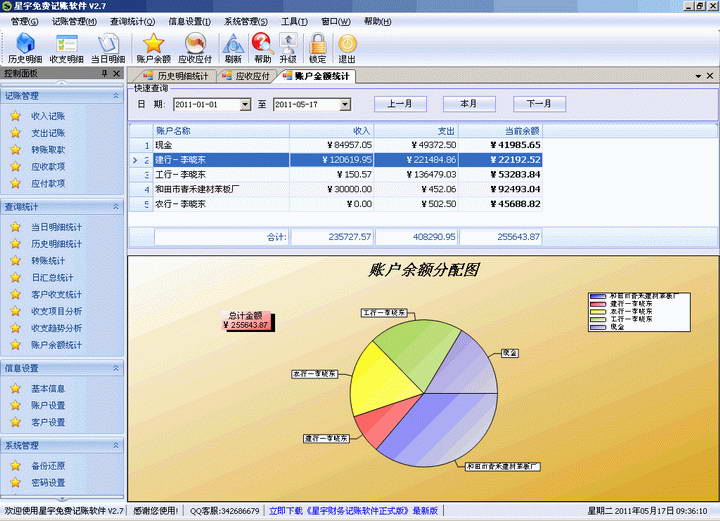Open 收支趋势分析 in control panel
Image resolution: width=720 pixels, height=521 pixels.
point(56,328)
